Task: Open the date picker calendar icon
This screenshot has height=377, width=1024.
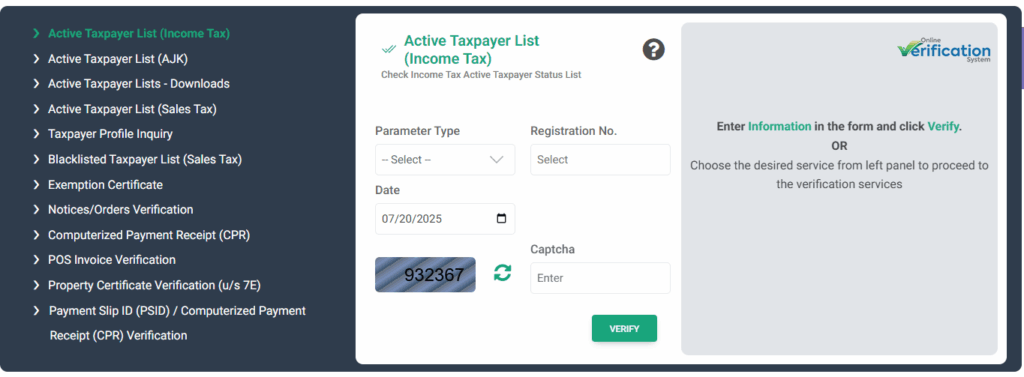Action: click(502, 219)
